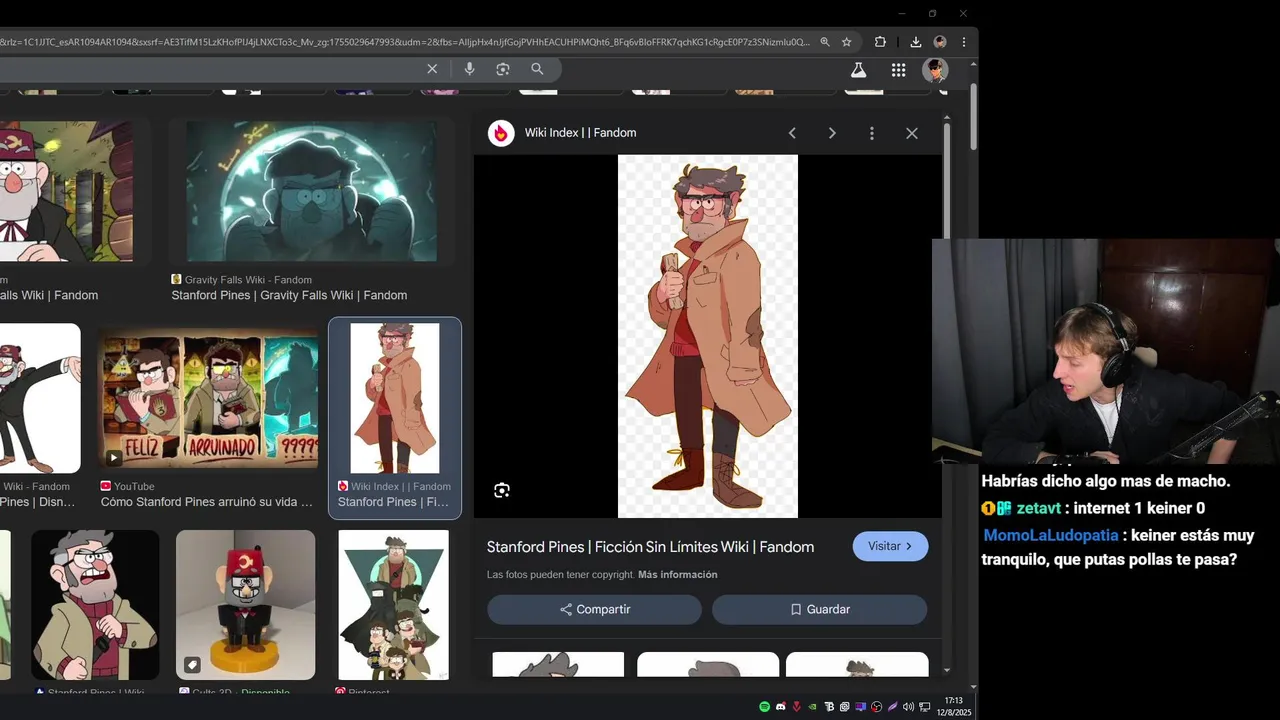
Task: Open Valorant red tray icon
Action: point(797,707)
